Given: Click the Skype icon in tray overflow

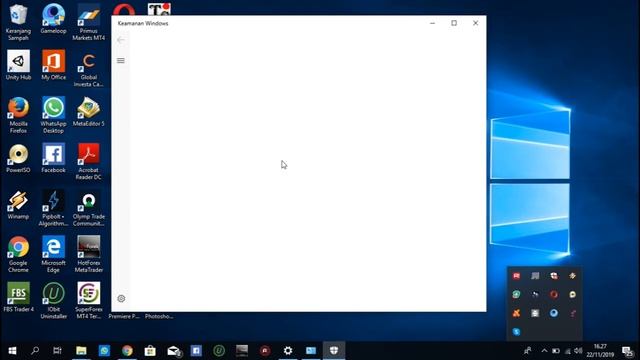Looking at the screenshot, I should [516, 331].
